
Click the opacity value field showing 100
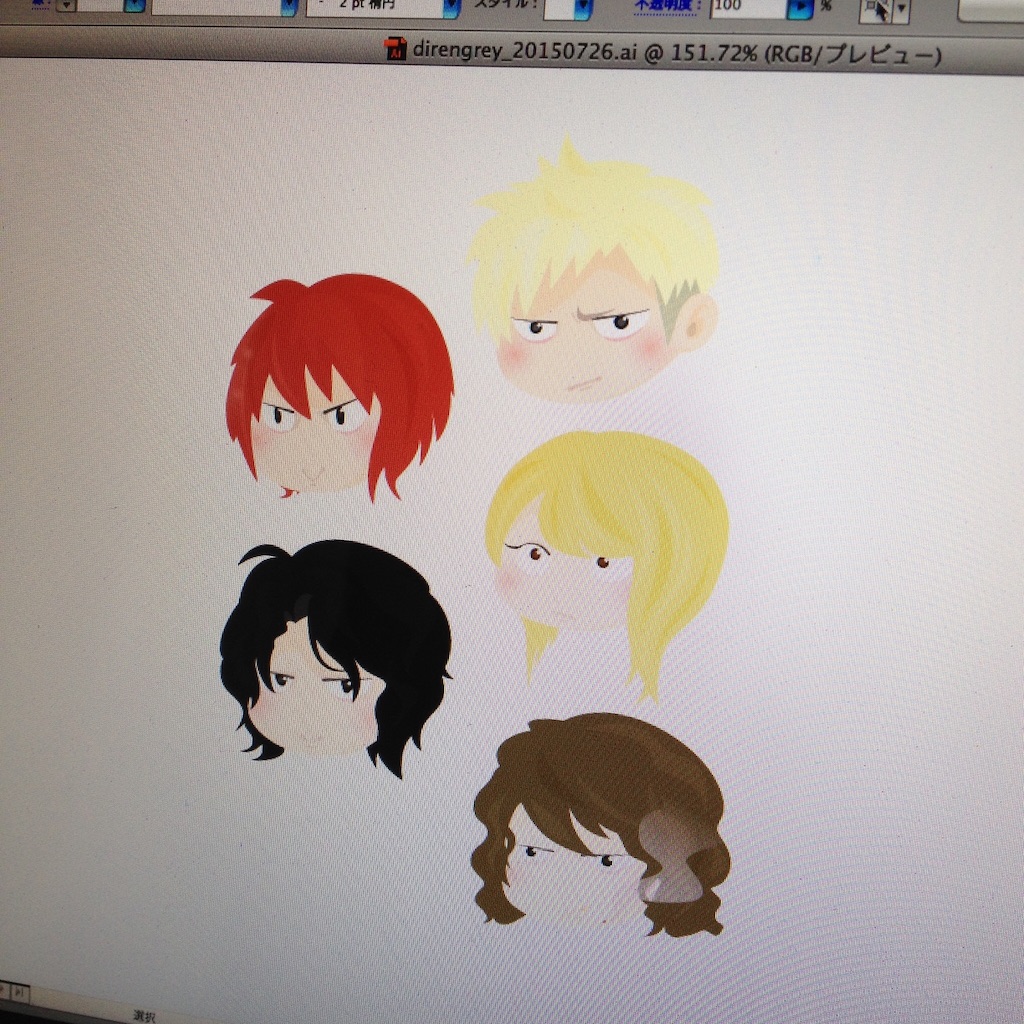click(x=747, y=7)
